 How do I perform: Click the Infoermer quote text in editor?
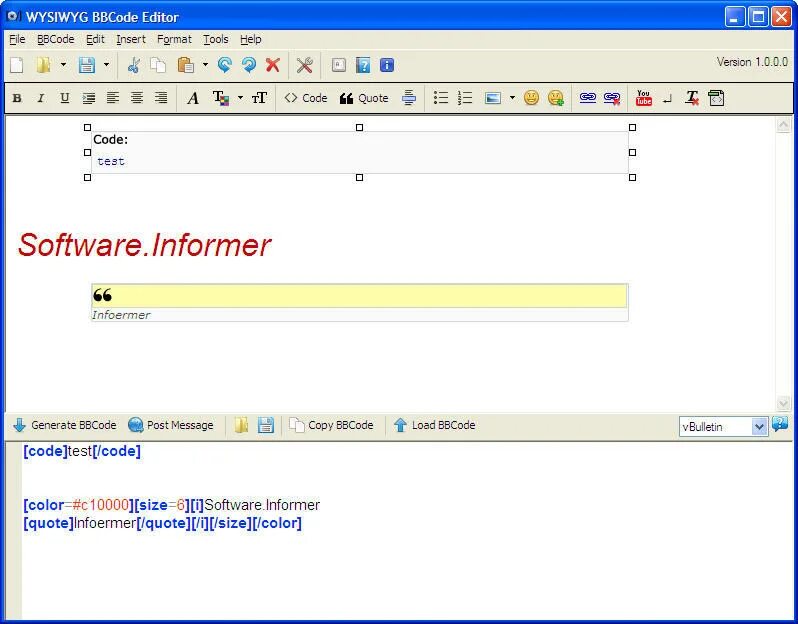pyautogui.click(x=121, y=315)
